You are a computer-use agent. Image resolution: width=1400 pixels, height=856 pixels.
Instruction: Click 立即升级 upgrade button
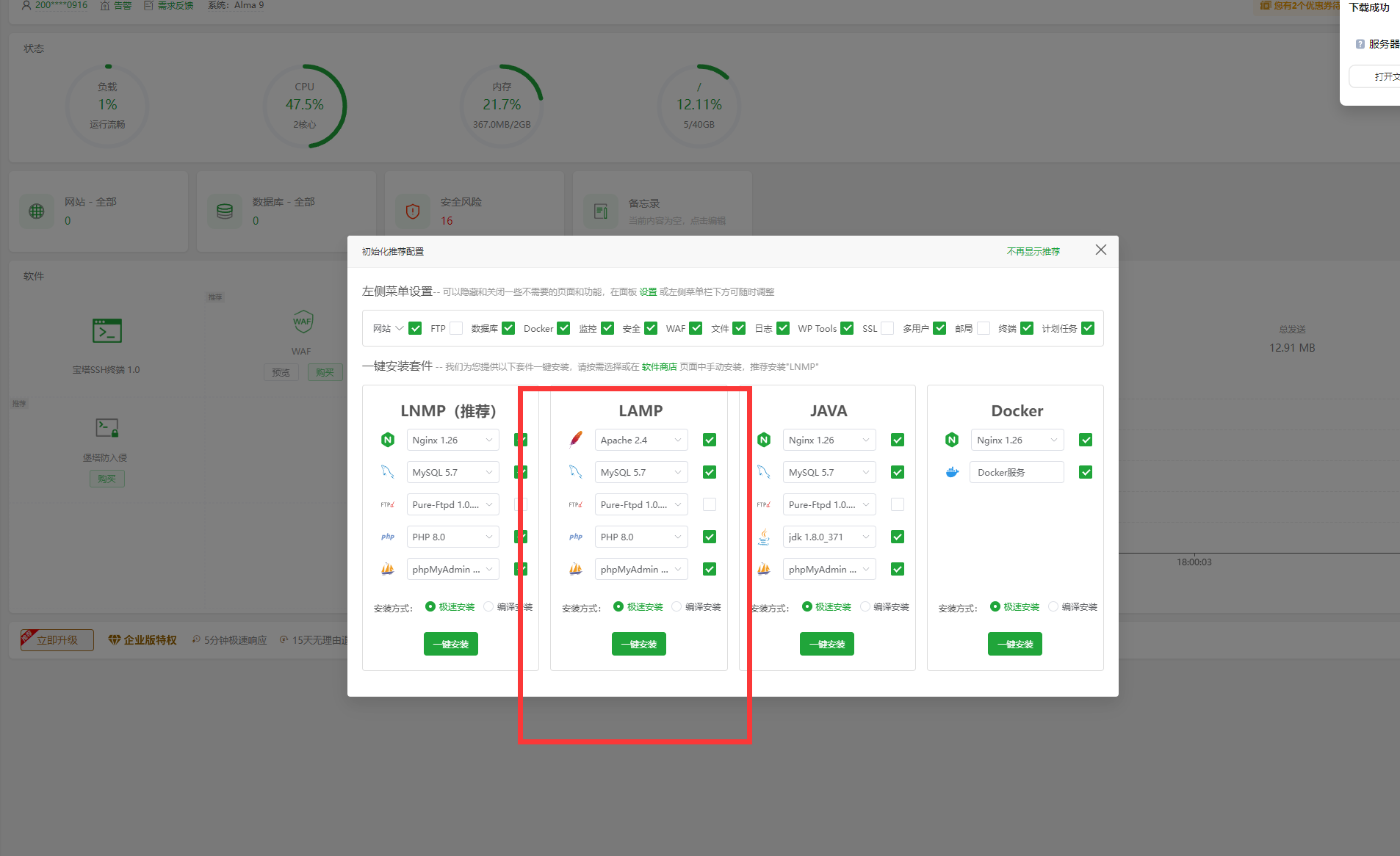[x=57, y=639]
